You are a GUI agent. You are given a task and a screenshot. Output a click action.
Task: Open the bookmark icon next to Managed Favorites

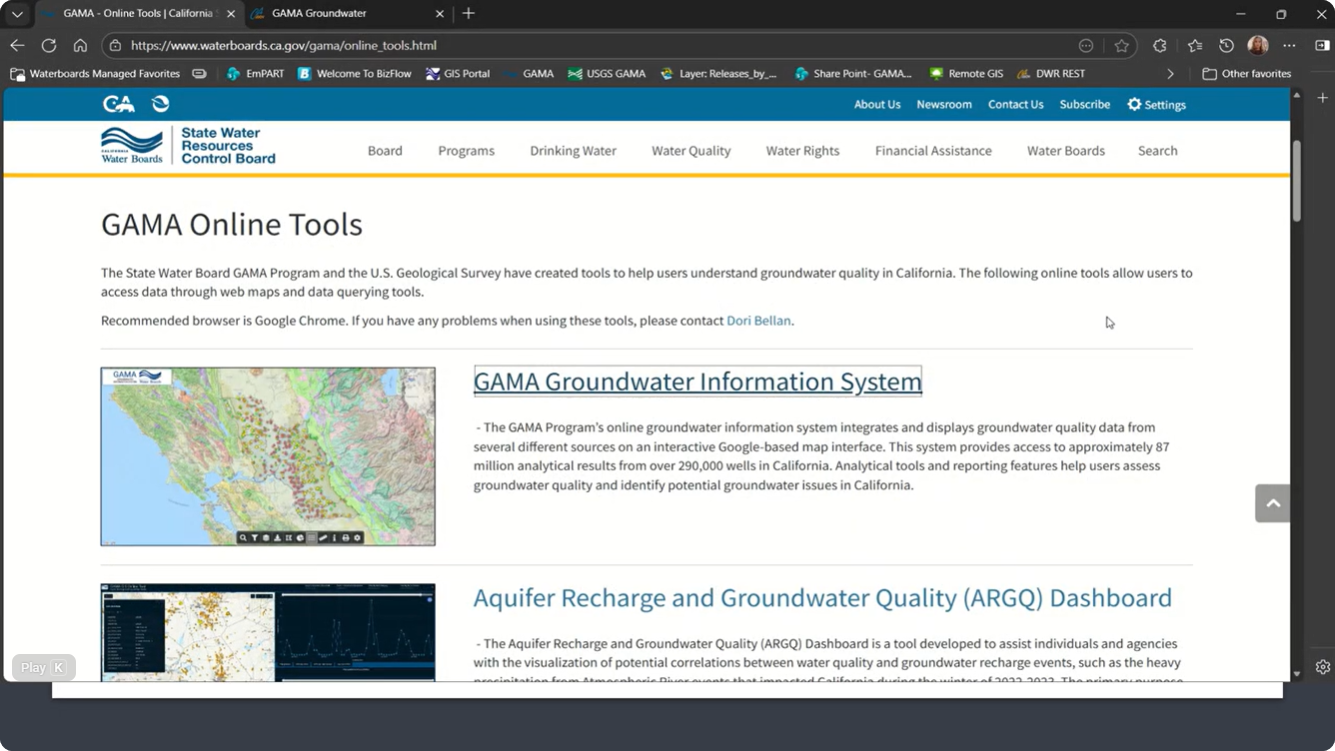[x=199, y=73]
